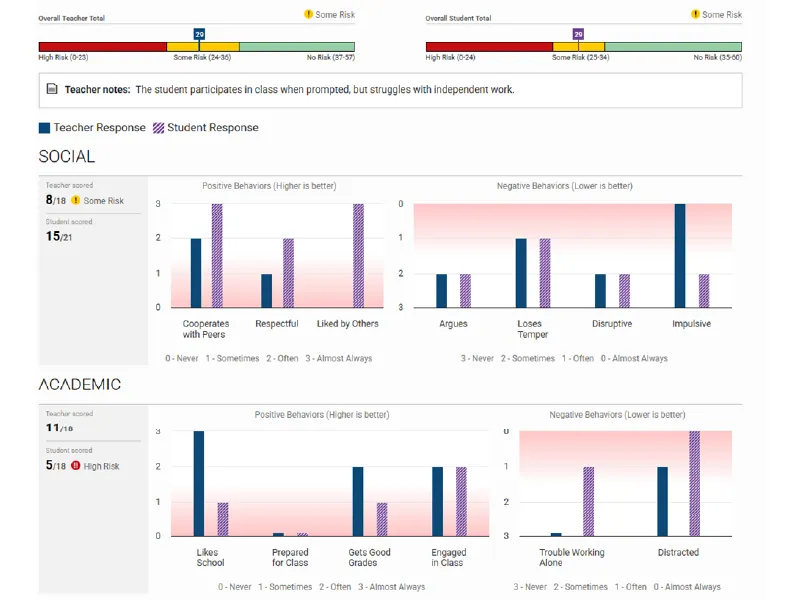Click the student striped bar for Impulsive
Viewport: 800px width, 600px height.
coord(704,291)
